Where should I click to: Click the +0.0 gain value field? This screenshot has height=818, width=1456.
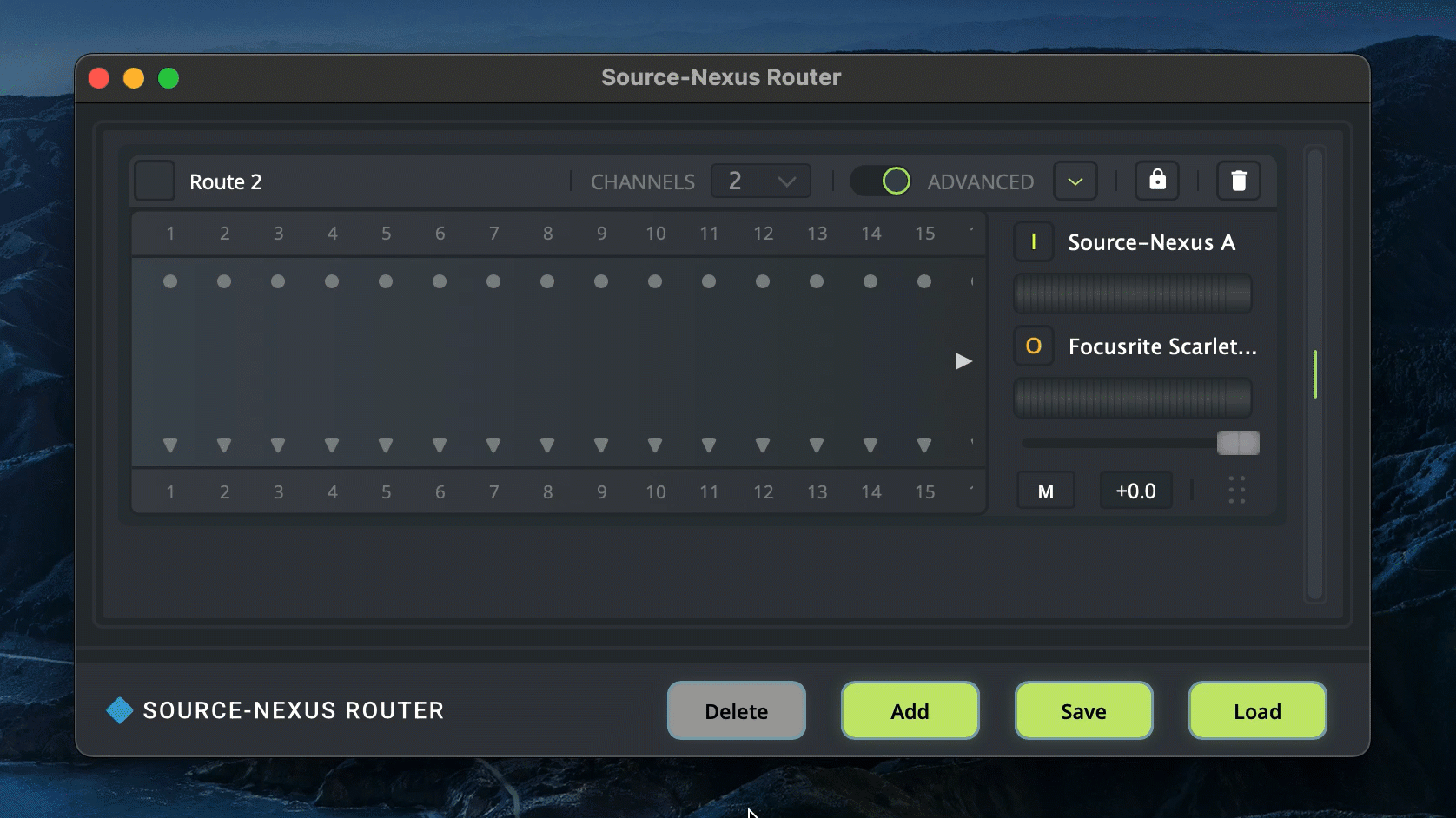pyautogui.click(x=1135, y=491)
